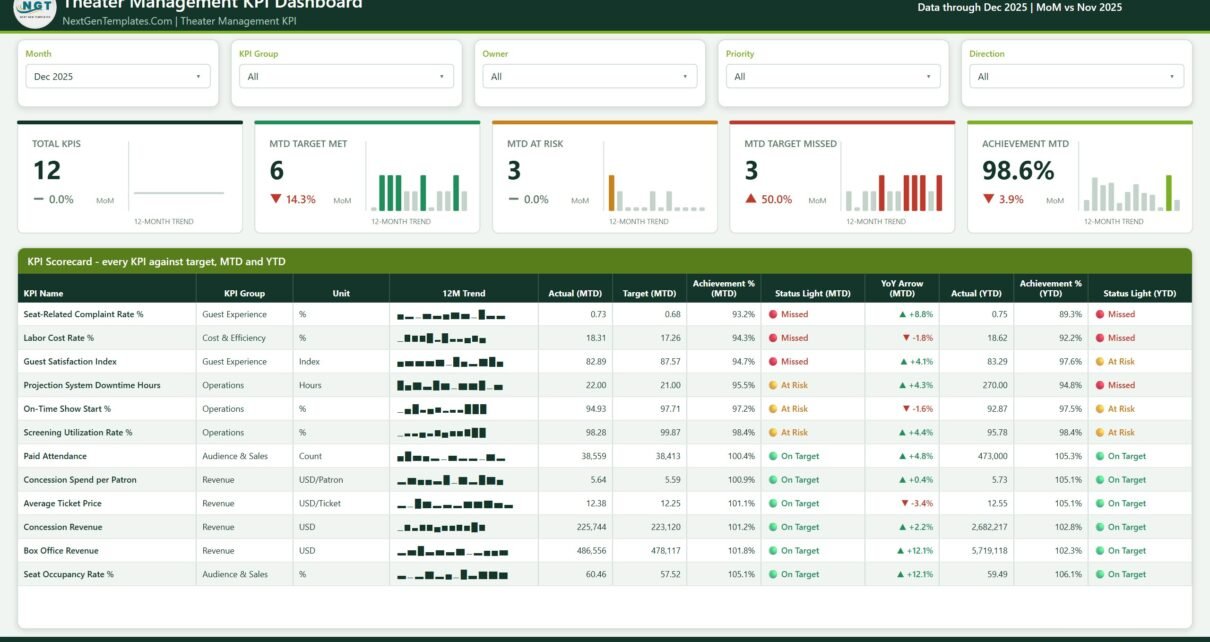The image size is (1210, 642).
Task: Expand the Priority filter dropdown
Action: pos(833,76)
